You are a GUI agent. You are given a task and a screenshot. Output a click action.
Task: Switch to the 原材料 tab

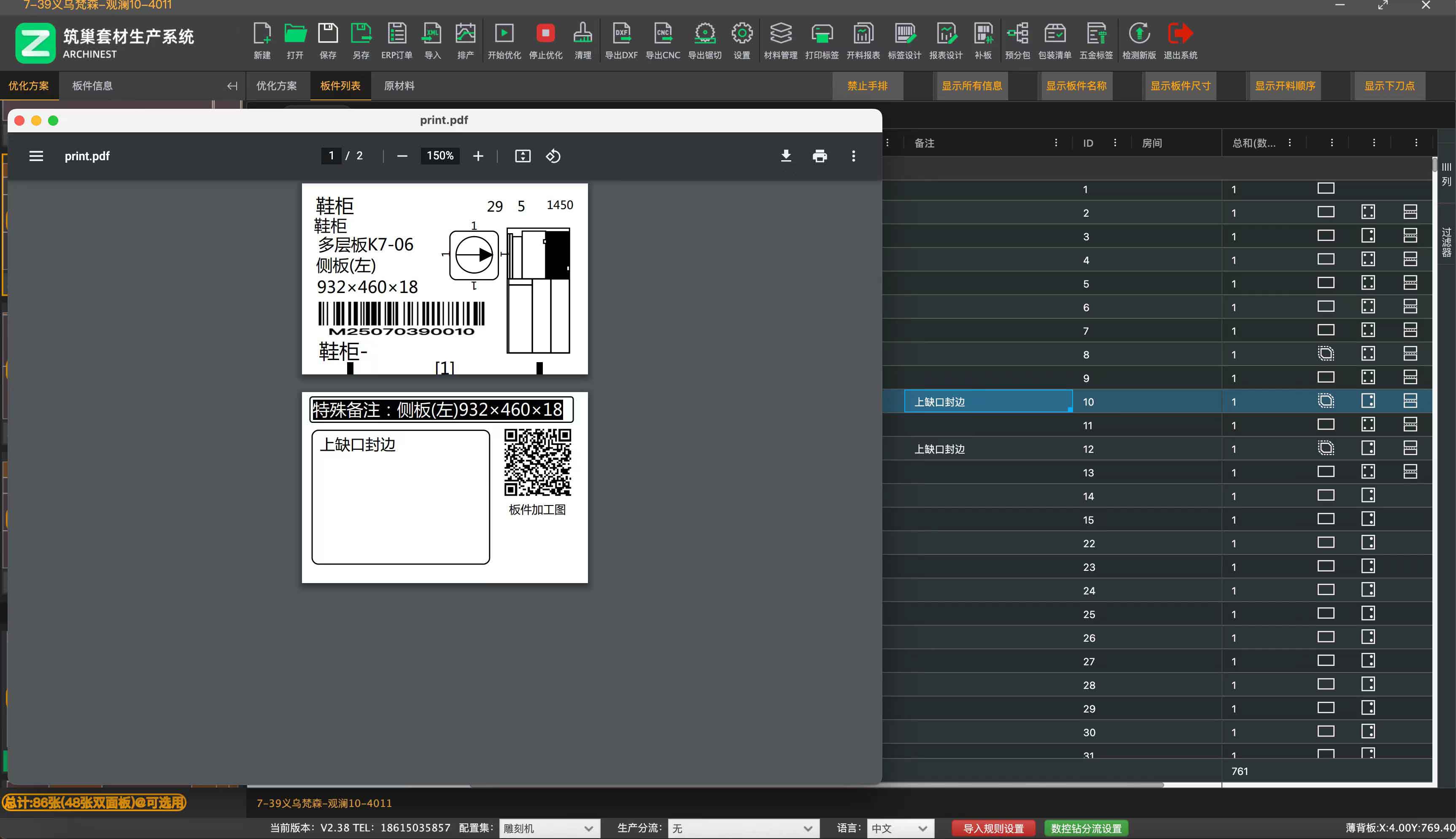(x=399, y=86)
